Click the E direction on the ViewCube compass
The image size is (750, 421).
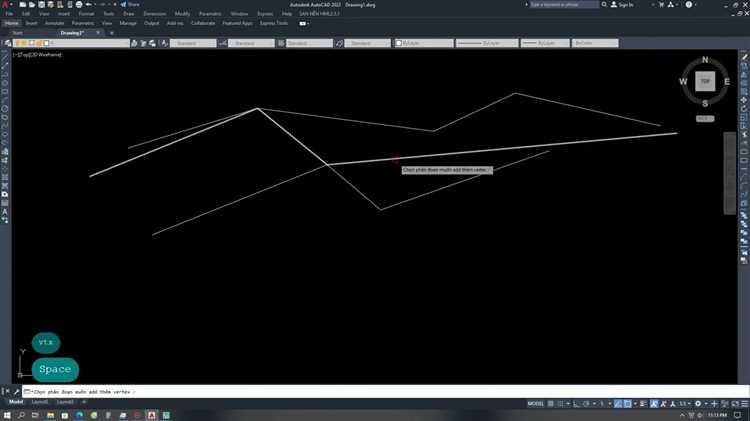click(x=727, y=82)
